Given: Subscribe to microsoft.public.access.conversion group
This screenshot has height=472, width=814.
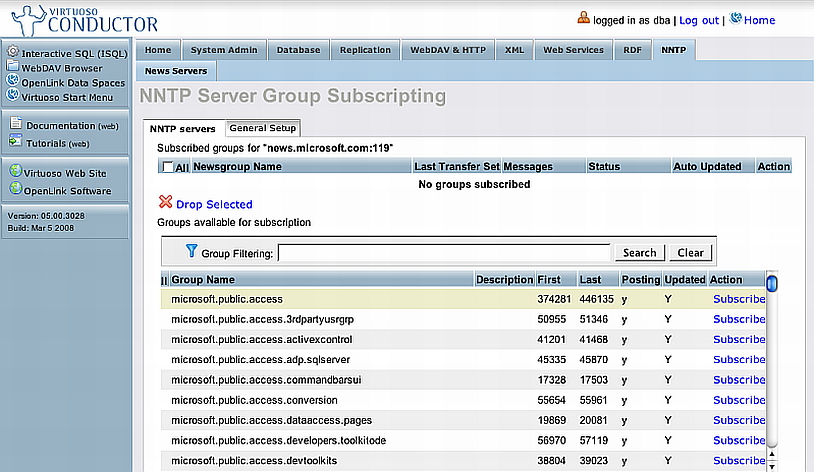Looking at the screenshot, I should pos(738,400).
